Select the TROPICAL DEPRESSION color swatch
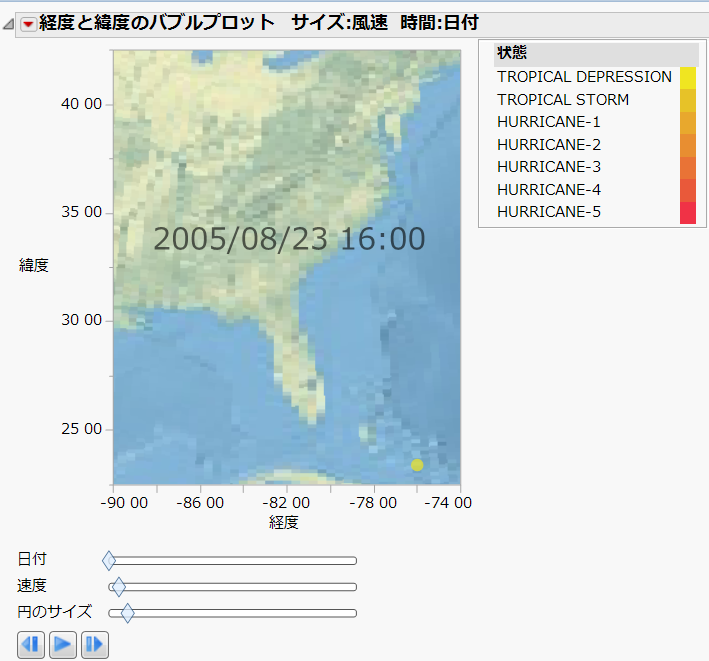 [x=687, y=78]
